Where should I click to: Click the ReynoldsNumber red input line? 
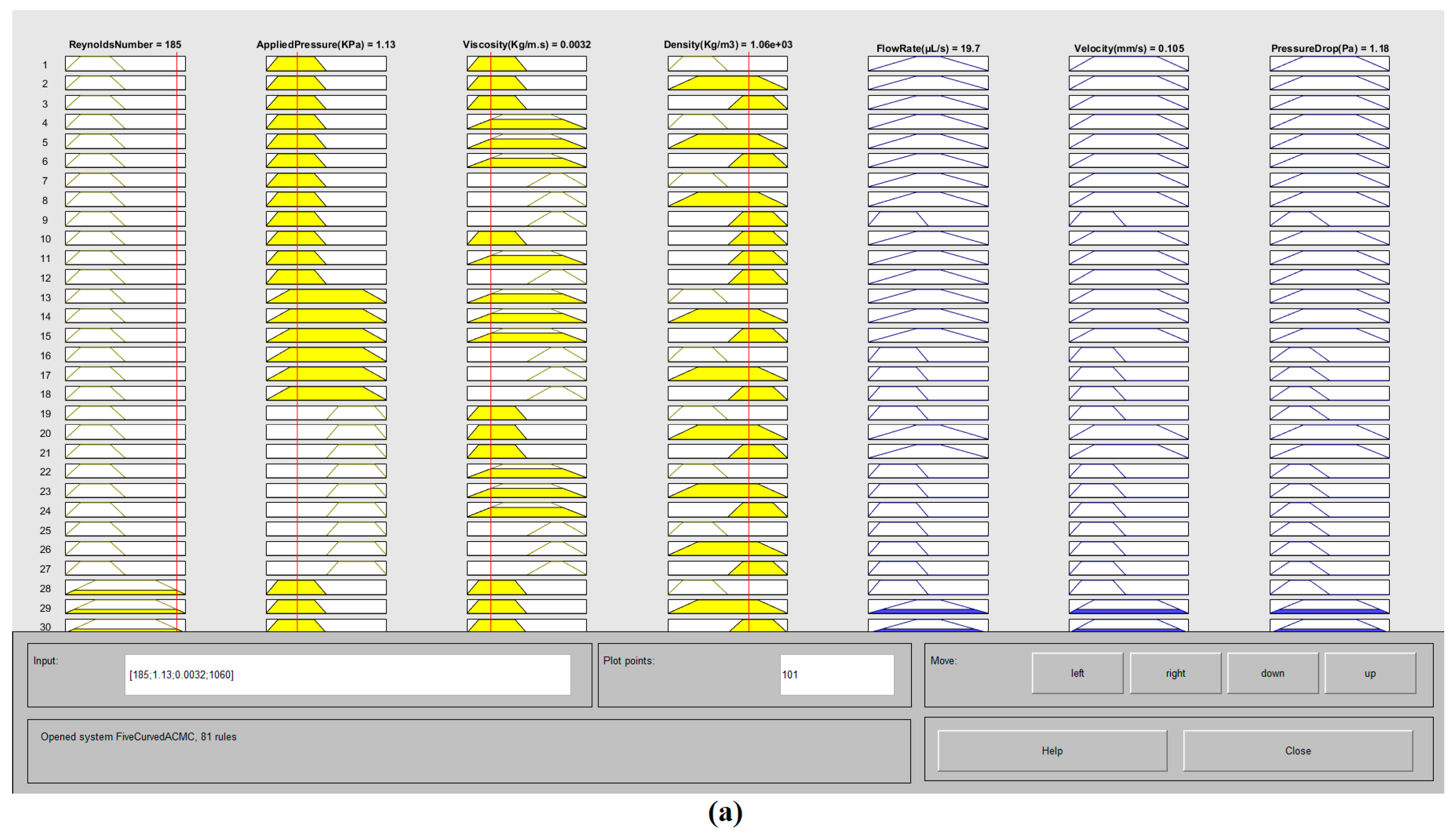(177, 345)
